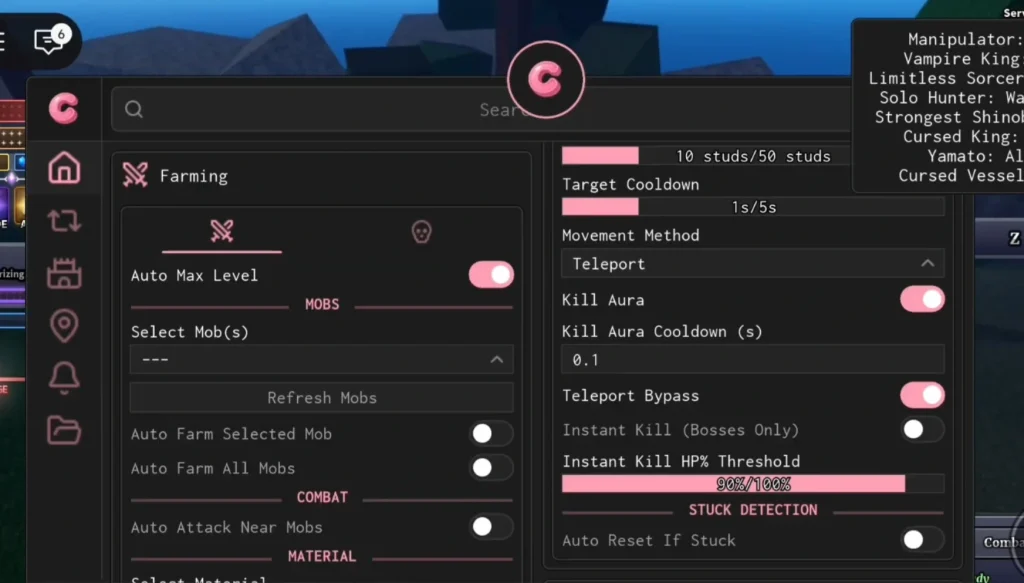Enable Auto Attack Near Mobs
The width and height of the screenshot is (1024, 583).
(x=491, y=527)
